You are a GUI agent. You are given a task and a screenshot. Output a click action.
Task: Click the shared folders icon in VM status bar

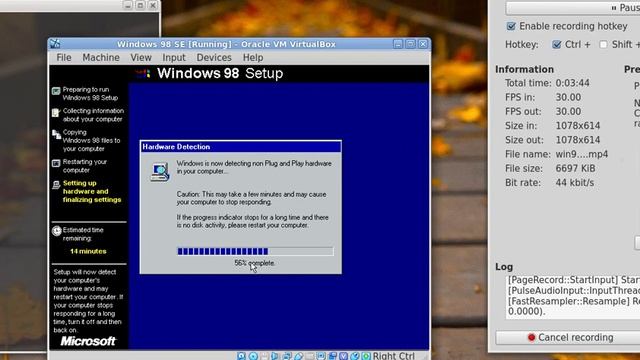point(309,356)
